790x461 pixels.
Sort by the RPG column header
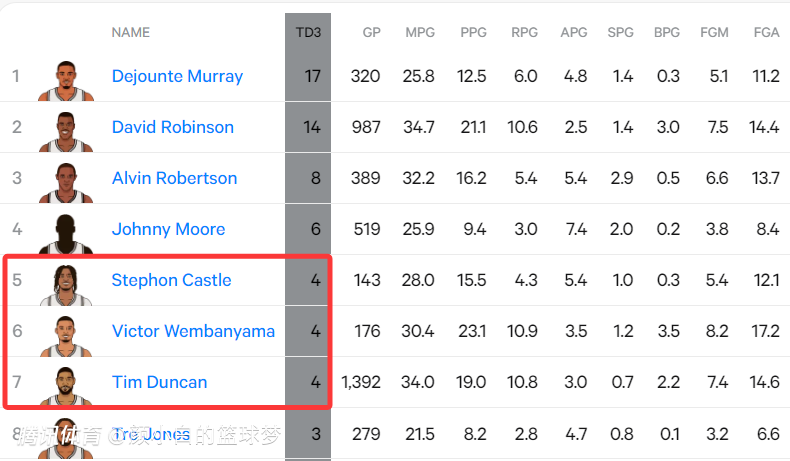(x=524, y=32)
